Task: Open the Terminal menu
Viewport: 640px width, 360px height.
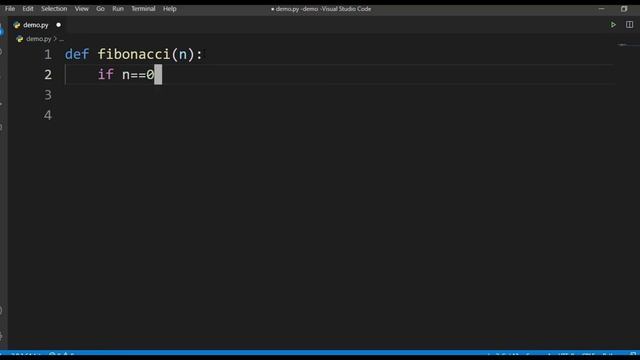Action: click(143, 9)
